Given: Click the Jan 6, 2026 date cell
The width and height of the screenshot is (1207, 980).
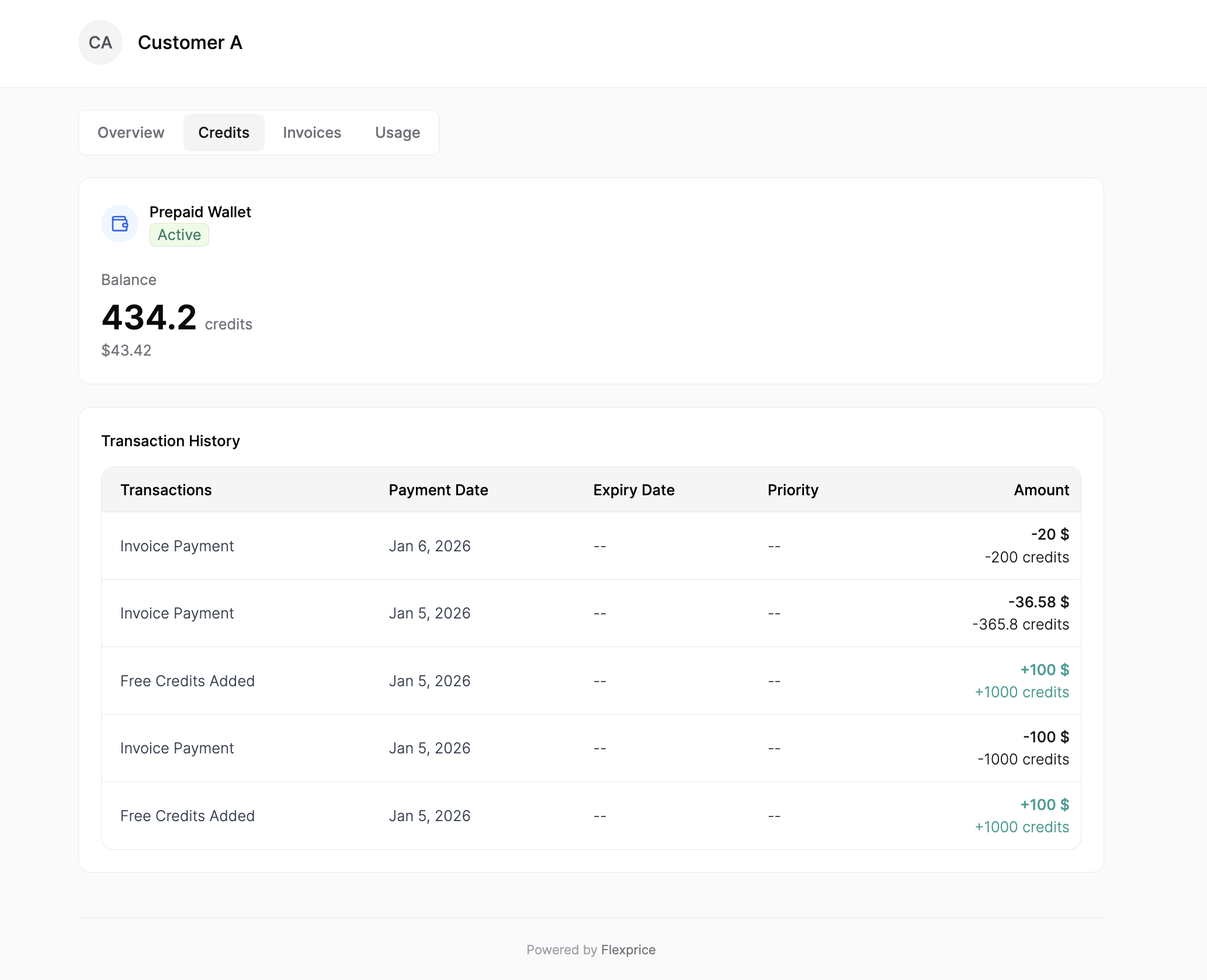Looking at the screenshot, I should (x=429, y=546).
